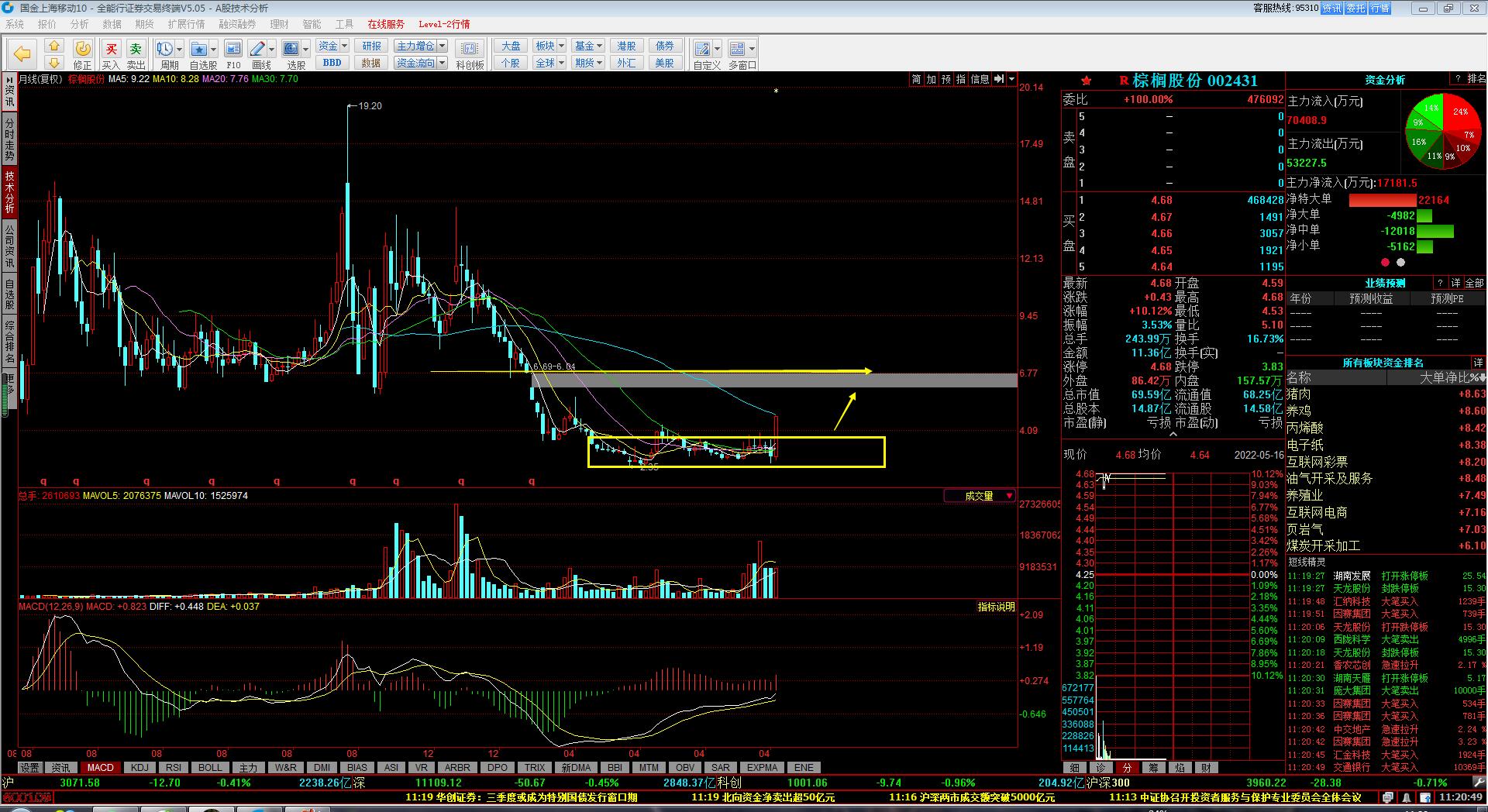Viewport: 1488px width, 812px height.
Task: Open the F10 company info icon
Action: pos(233,49)
